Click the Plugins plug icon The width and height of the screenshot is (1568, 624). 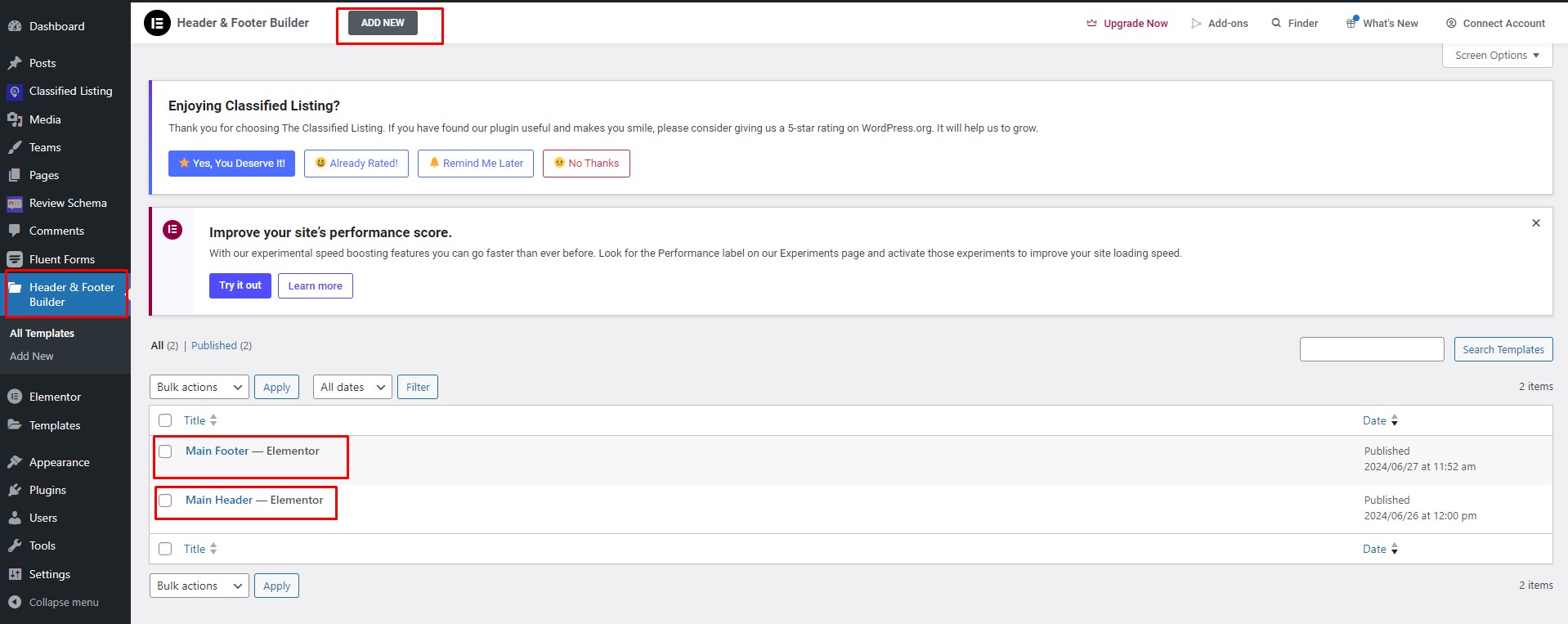(15, 490)
